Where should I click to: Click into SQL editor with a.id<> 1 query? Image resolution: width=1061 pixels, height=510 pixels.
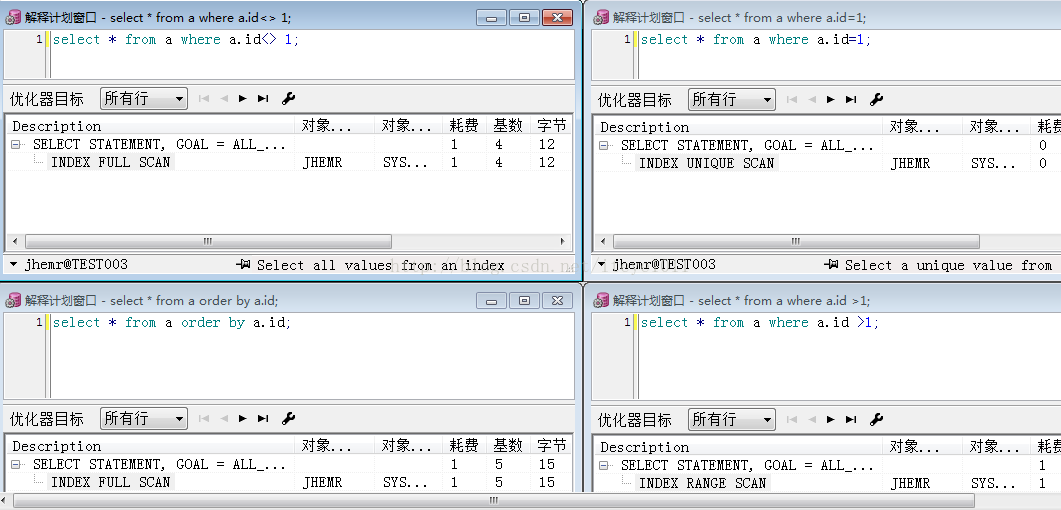point(310,54)
